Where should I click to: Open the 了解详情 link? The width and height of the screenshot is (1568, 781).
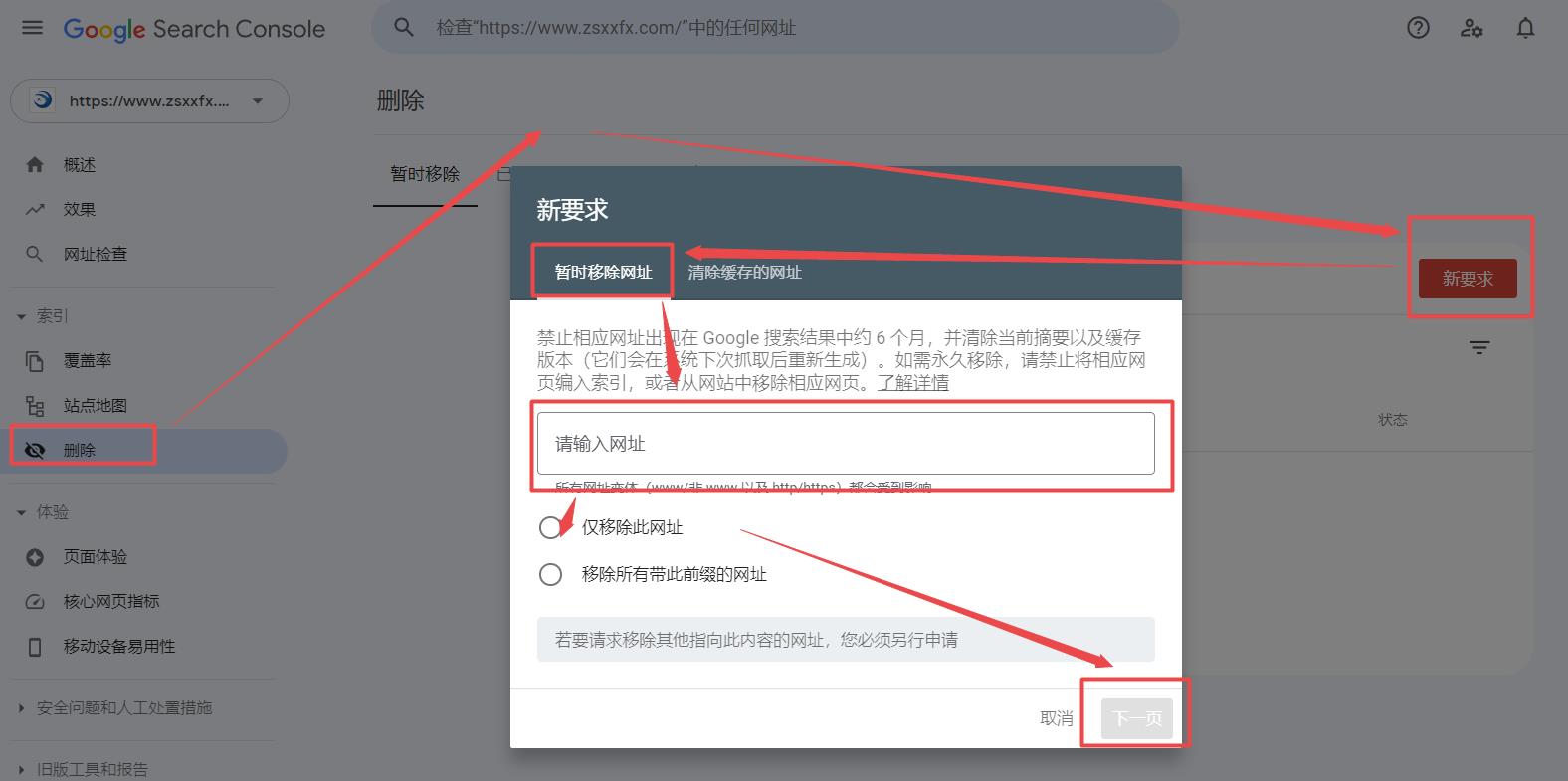tap(912, 383)
